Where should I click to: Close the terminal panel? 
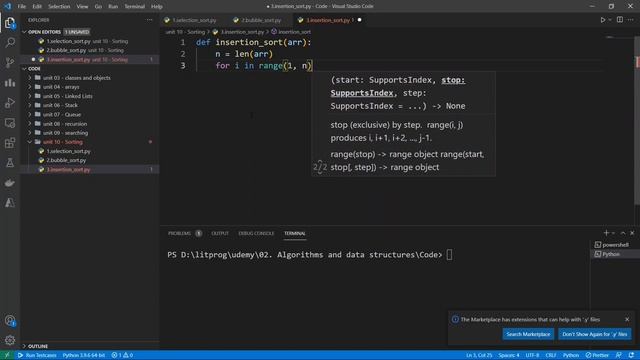click(x=632, y=233)
